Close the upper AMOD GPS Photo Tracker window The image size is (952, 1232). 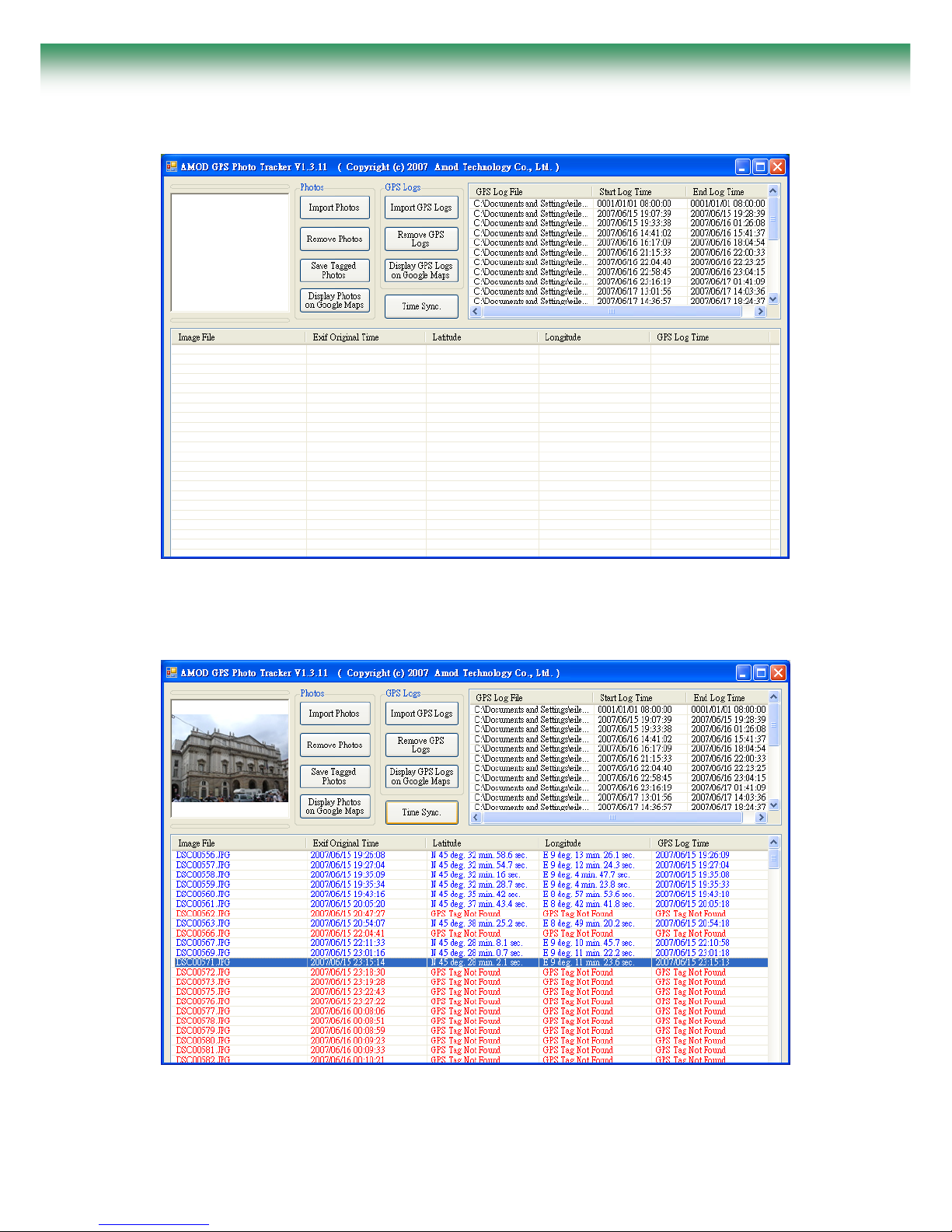click(777, 166)
